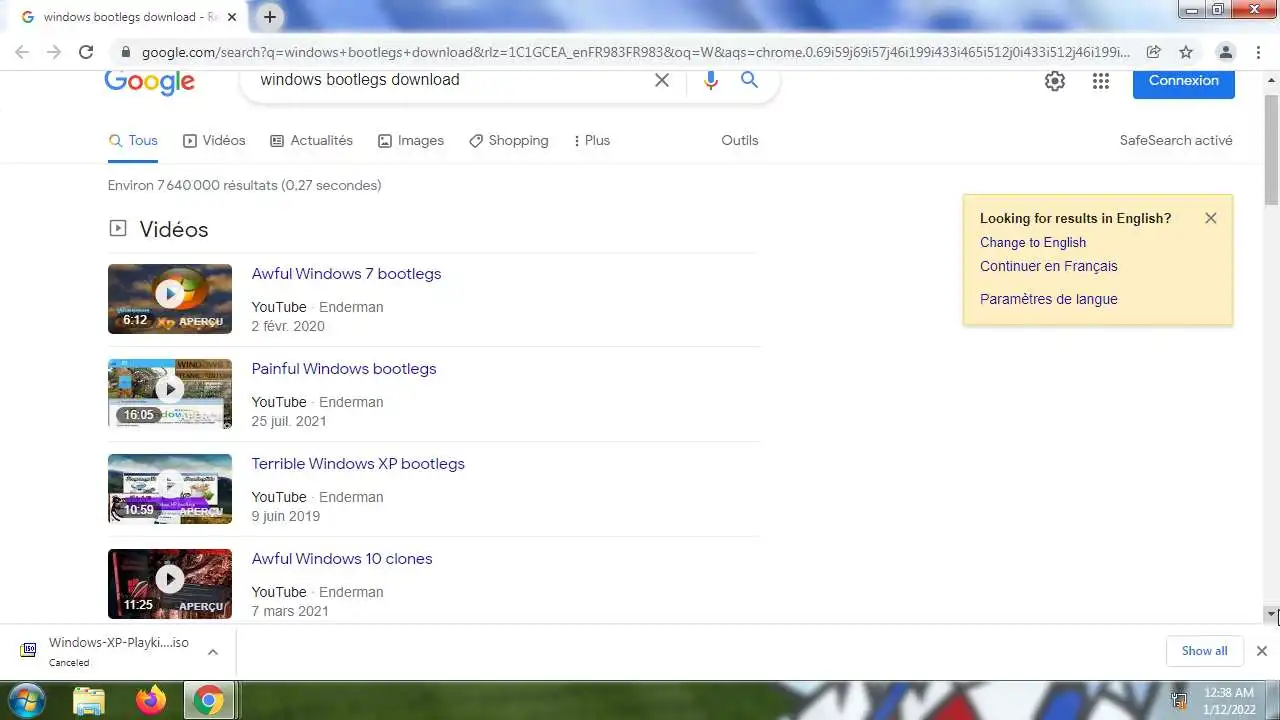This screenshot has width=1280, height=720.
Task: Open 'Awful Windows 7 bootlegs' video link
Action: pos(346,274)
